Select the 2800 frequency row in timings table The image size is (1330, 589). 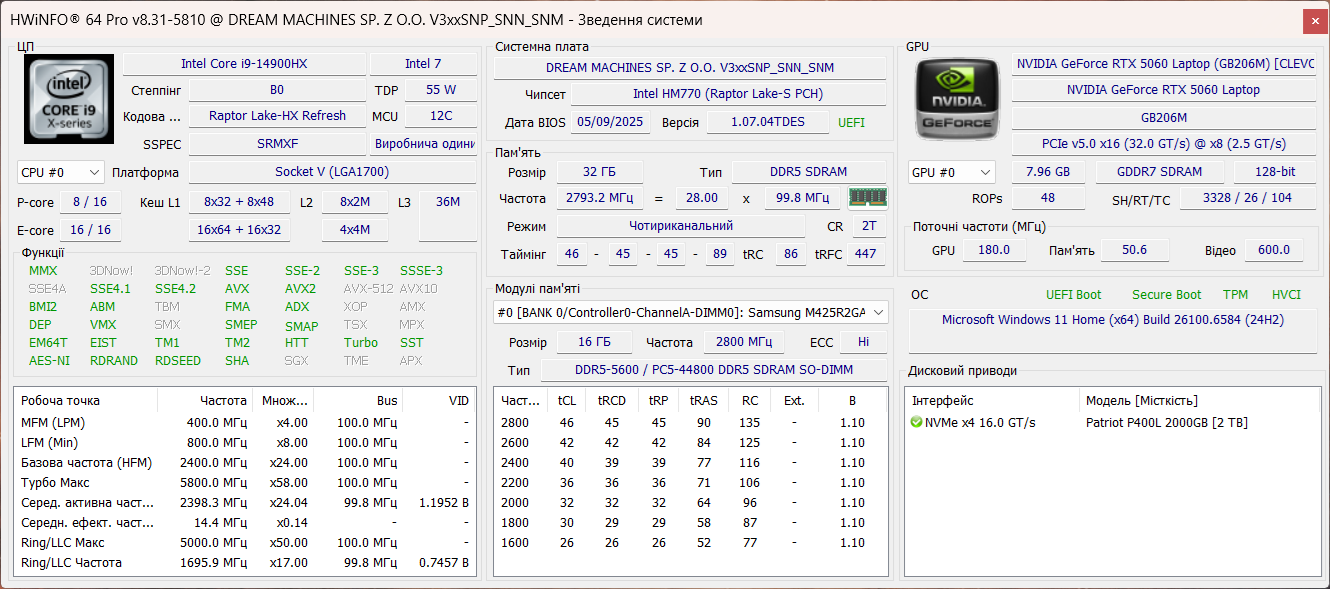[515, 423]
